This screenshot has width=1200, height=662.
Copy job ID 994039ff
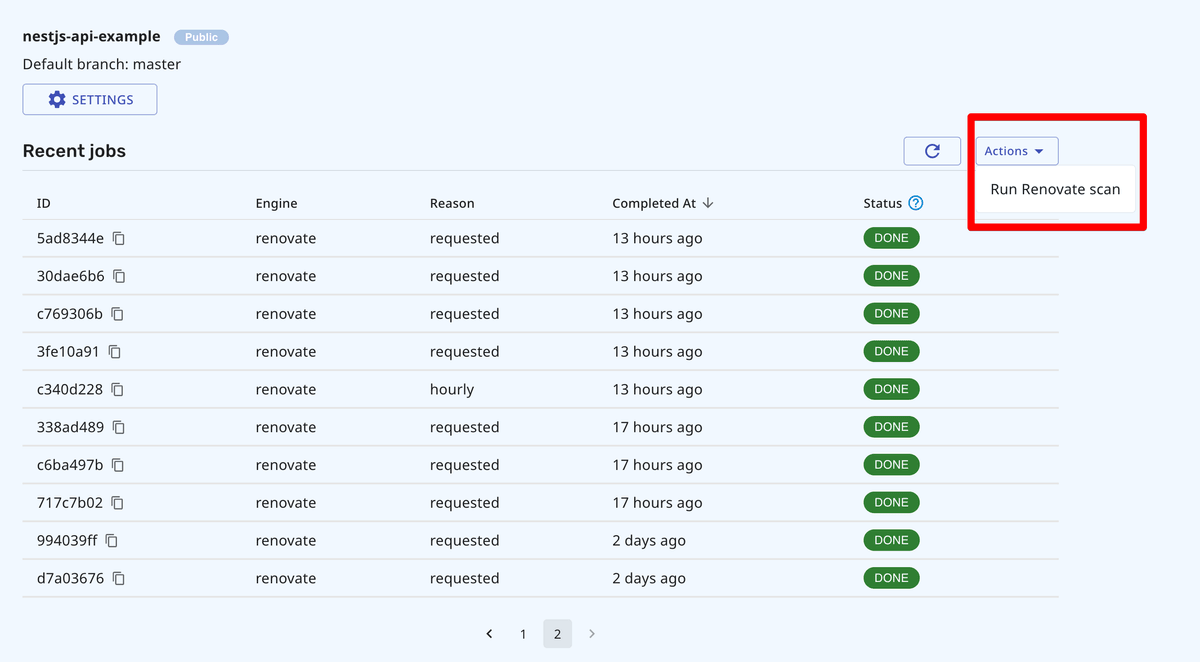coord(112,541)
